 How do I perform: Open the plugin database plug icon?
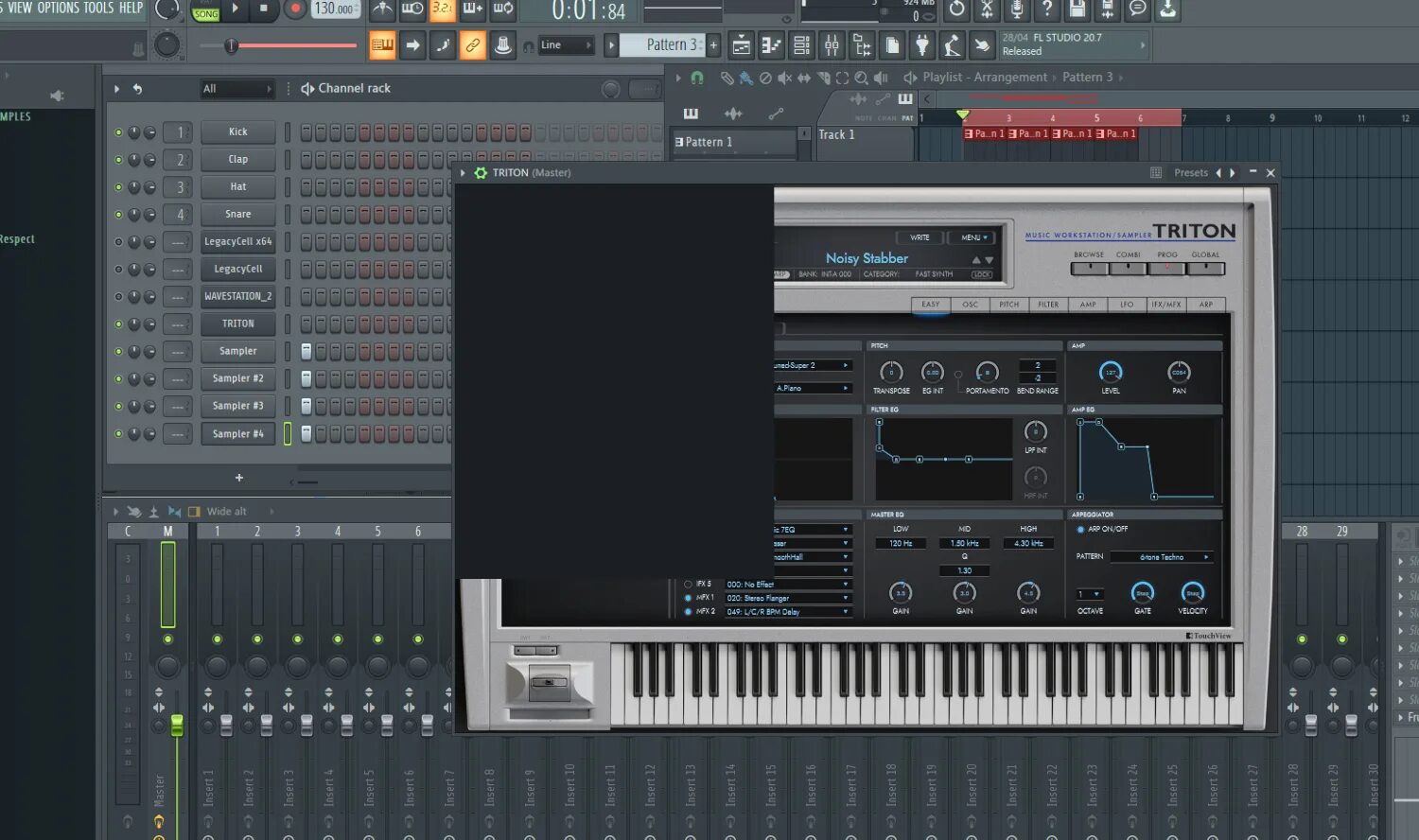click(922, 44)
